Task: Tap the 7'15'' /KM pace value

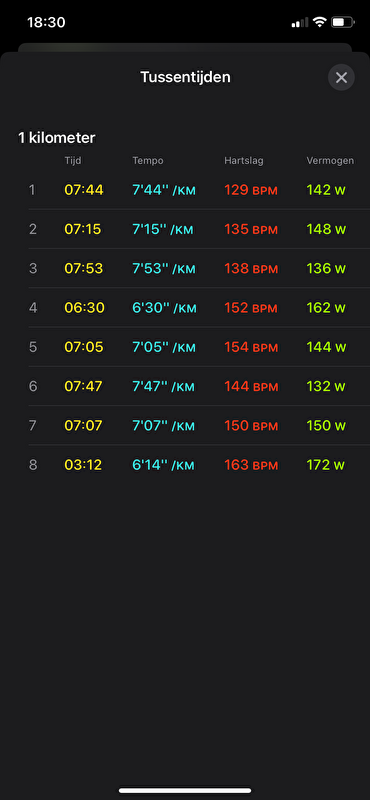Action: tap(163, 229)
